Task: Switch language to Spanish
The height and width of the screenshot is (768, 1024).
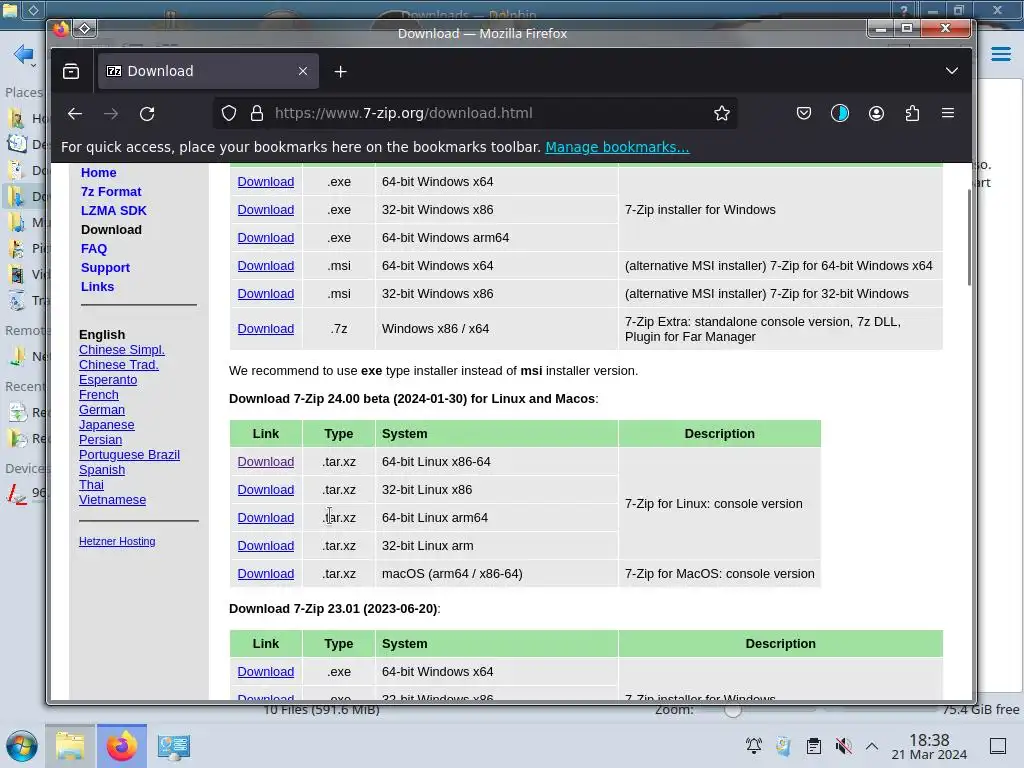Action: [x=102, y=470]
